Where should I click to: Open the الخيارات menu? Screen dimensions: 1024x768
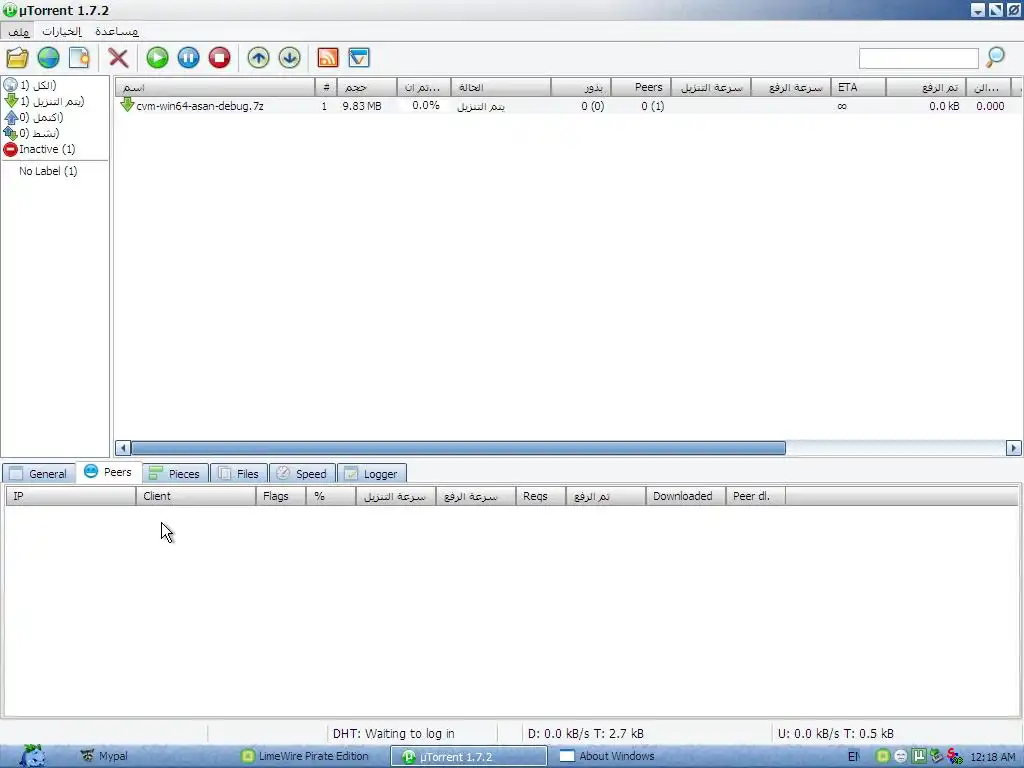tap(62, 31)
